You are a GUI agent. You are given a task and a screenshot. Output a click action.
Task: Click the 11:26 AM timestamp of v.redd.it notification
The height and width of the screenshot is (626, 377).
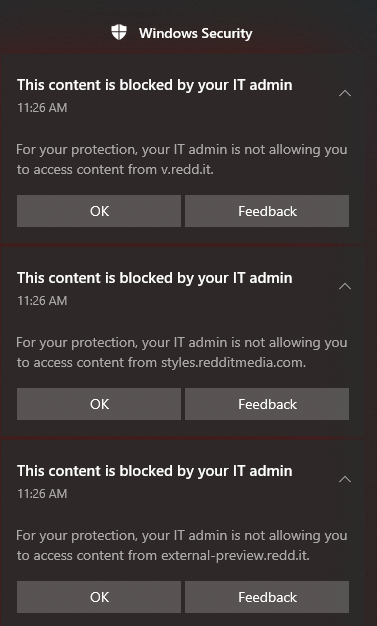click(x=42, y=108)
